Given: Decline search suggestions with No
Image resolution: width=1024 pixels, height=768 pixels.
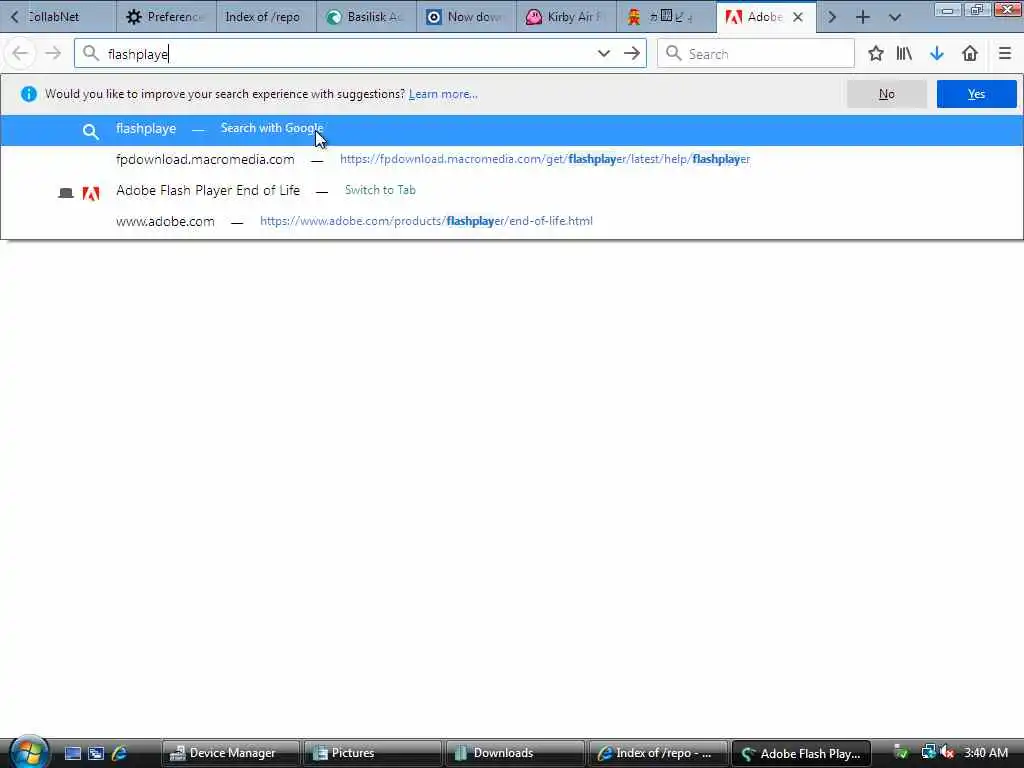Looking at the screenshot, I should 887,94.
